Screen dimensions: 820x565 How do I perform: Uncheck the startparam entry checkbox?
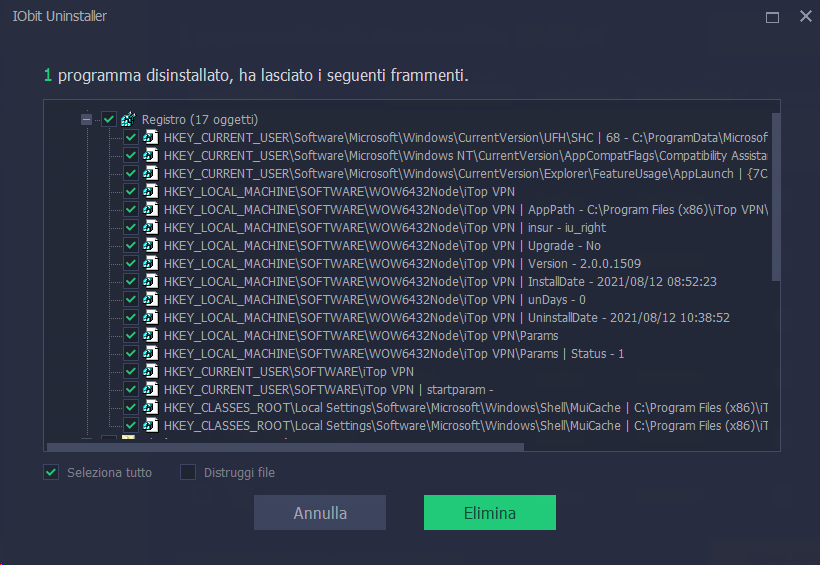pyautogui.click(x=131, y=390)
